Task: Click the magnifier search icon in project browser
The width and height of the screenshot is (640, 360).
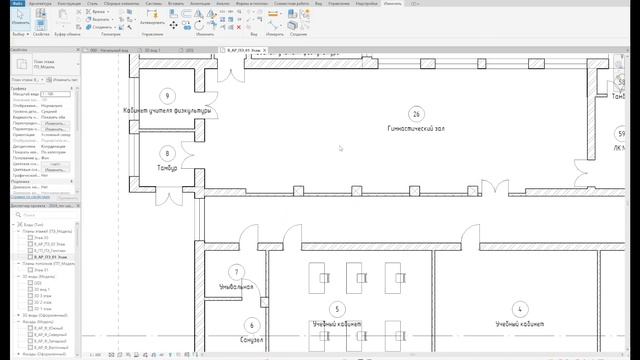Action: 18,215
